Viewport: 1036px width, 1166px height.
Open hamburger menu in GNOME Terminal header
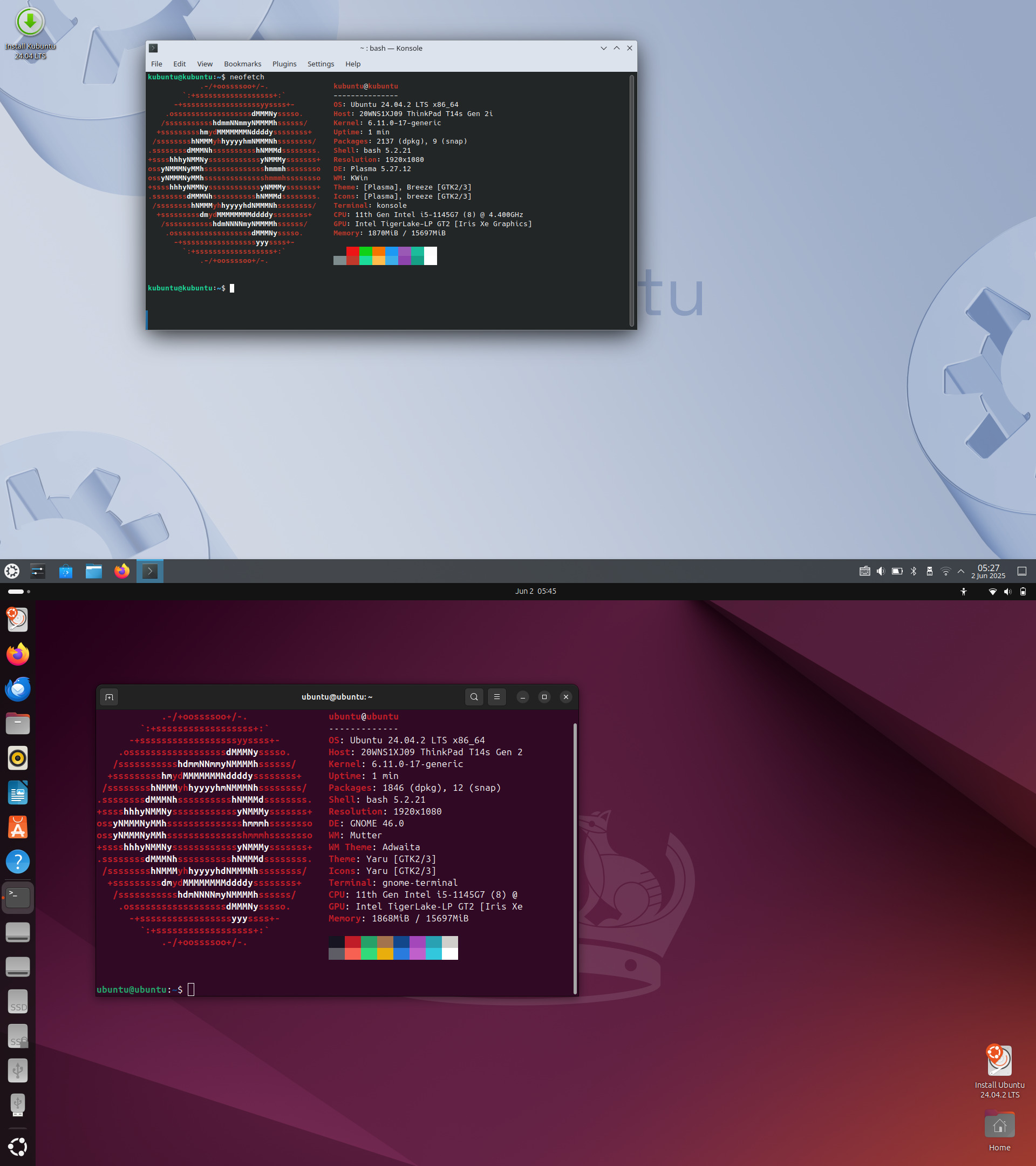coord(496,697)
